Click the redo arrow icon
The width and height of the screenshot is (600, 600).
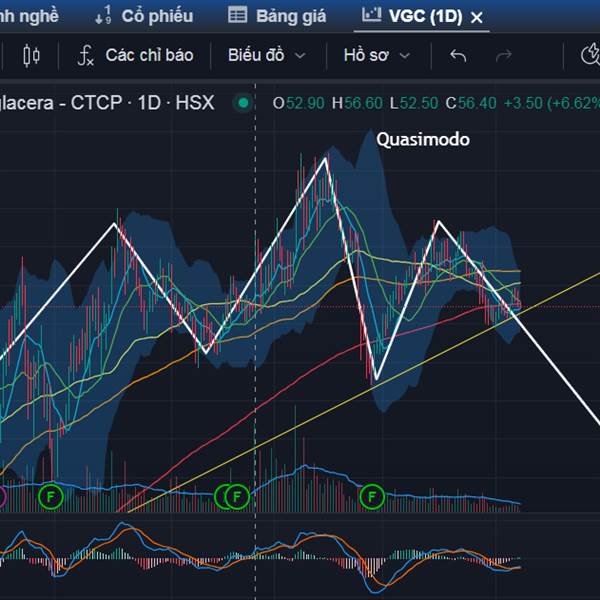click(503, 56)
